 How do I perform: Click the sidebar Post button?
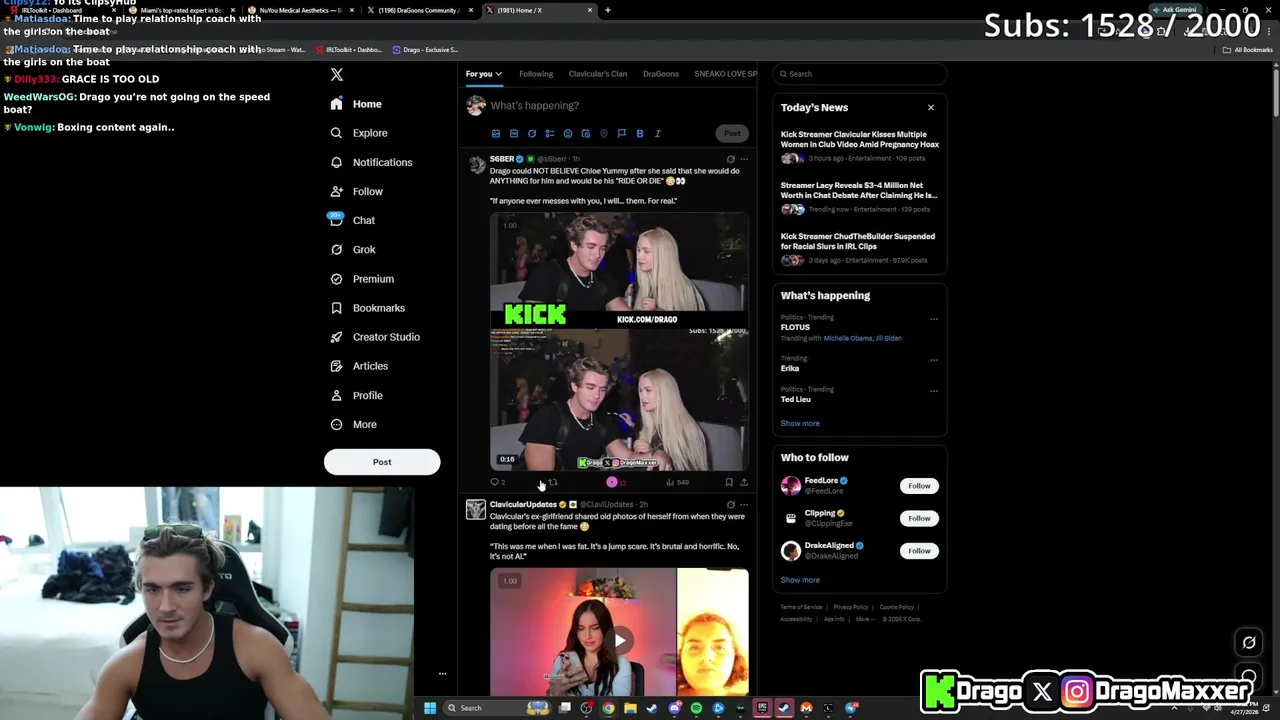click(382, 462)
